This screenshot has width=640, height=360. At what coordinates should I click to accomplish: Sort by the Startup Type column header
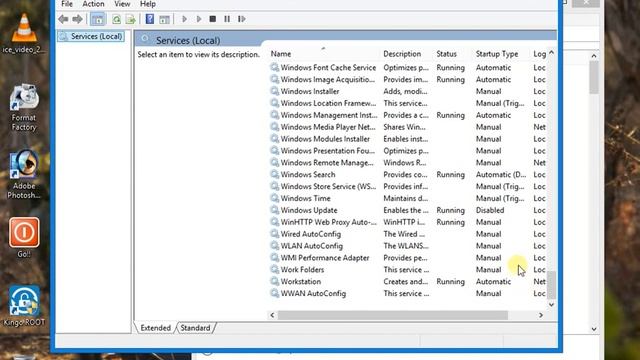tap(497, 54)
